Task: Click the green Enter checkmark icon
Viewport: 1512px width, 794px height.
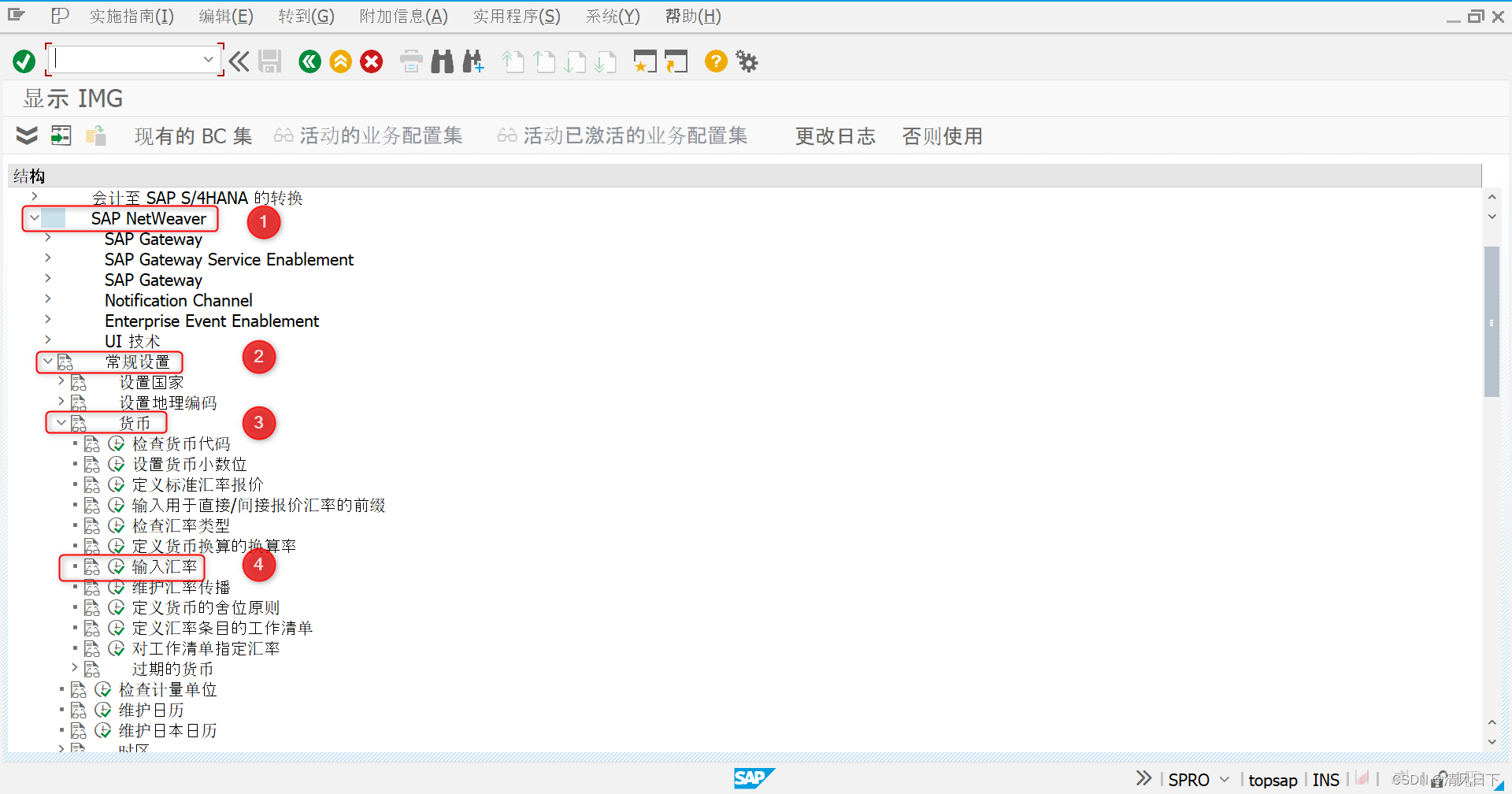Action: coord(24,61)
